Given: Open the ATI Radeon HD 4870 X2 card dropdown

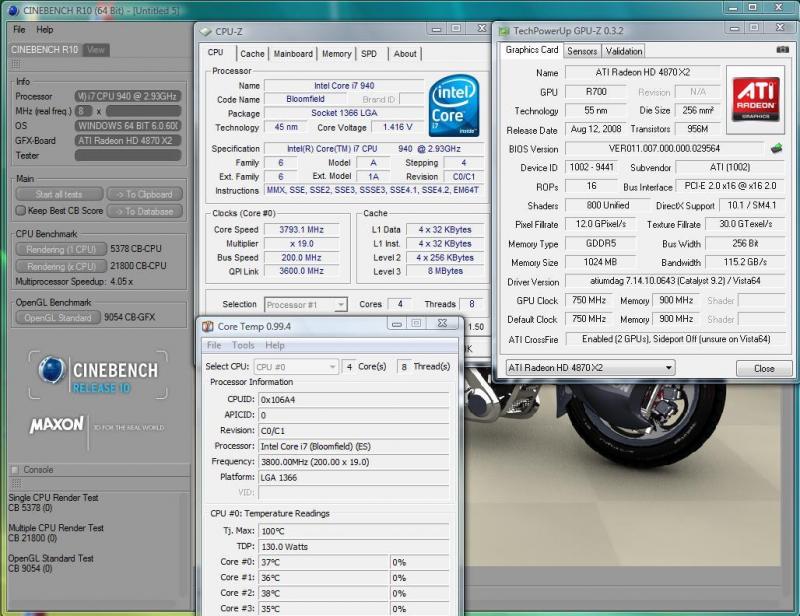Looking at the screenshot, I should pos(590,368).
